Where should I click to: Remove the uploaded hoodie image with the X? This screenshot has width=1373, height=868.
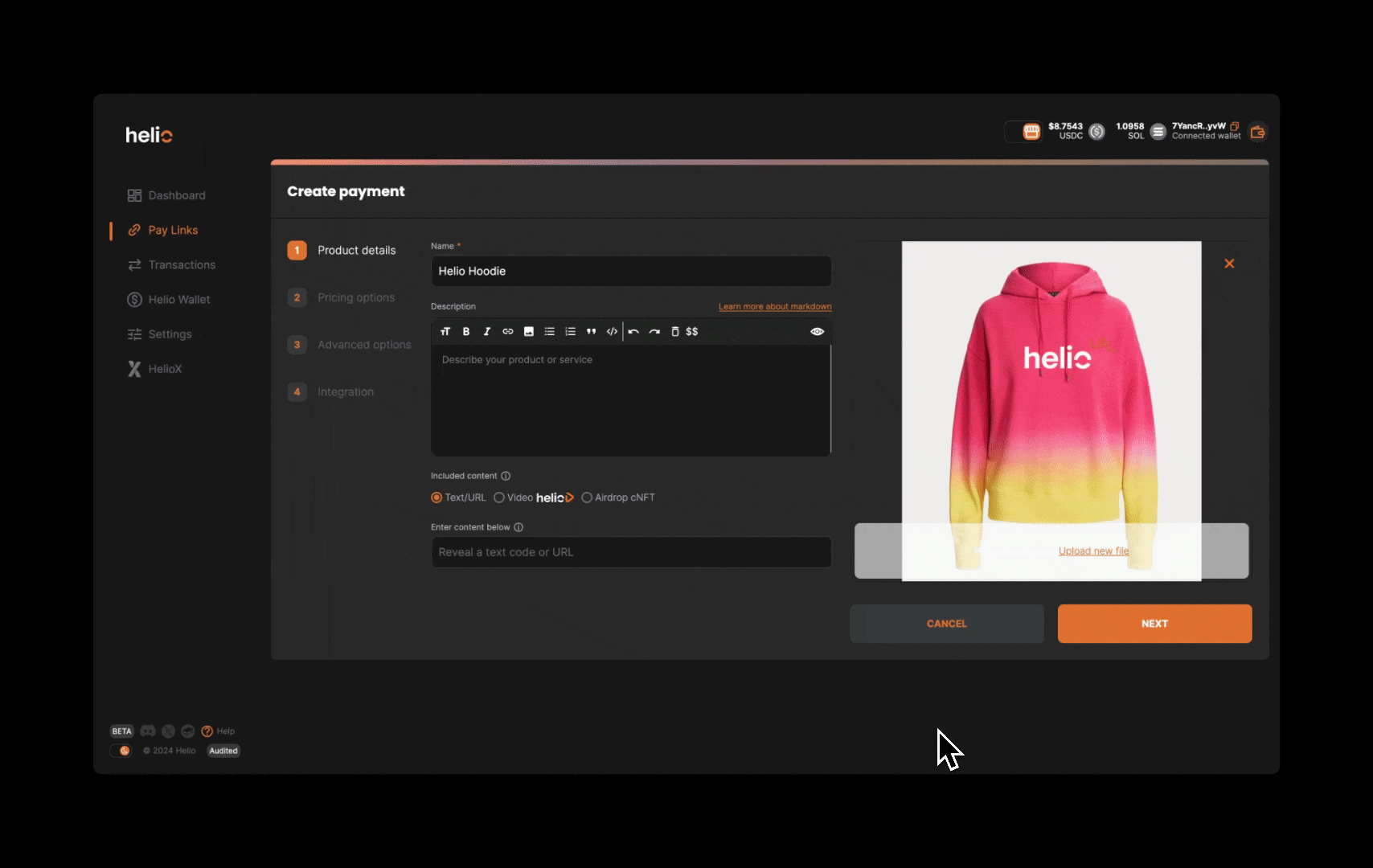1229,264
